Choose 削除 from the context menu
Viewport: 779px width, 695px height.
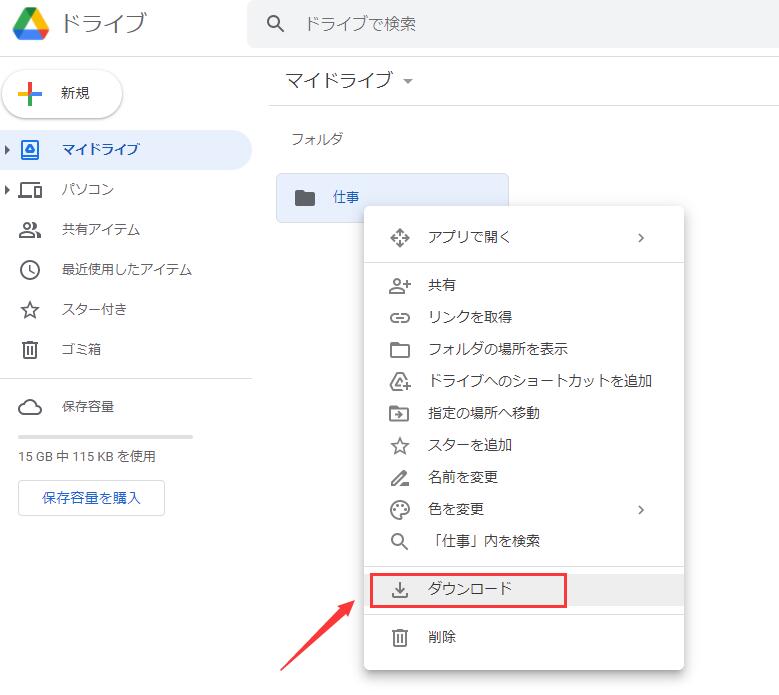(x=524, y=637)
